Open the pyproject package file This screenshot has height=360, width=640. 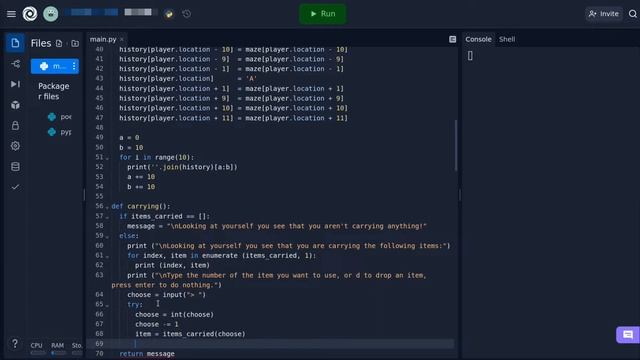(x=60, y=132)
